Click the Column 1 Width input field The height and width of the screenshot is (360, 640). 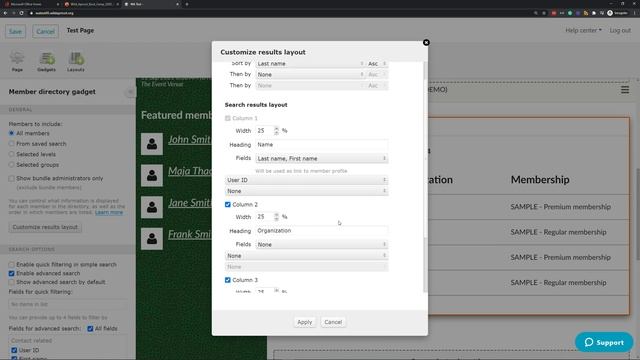pyautogui.click(x=264, y=131)
